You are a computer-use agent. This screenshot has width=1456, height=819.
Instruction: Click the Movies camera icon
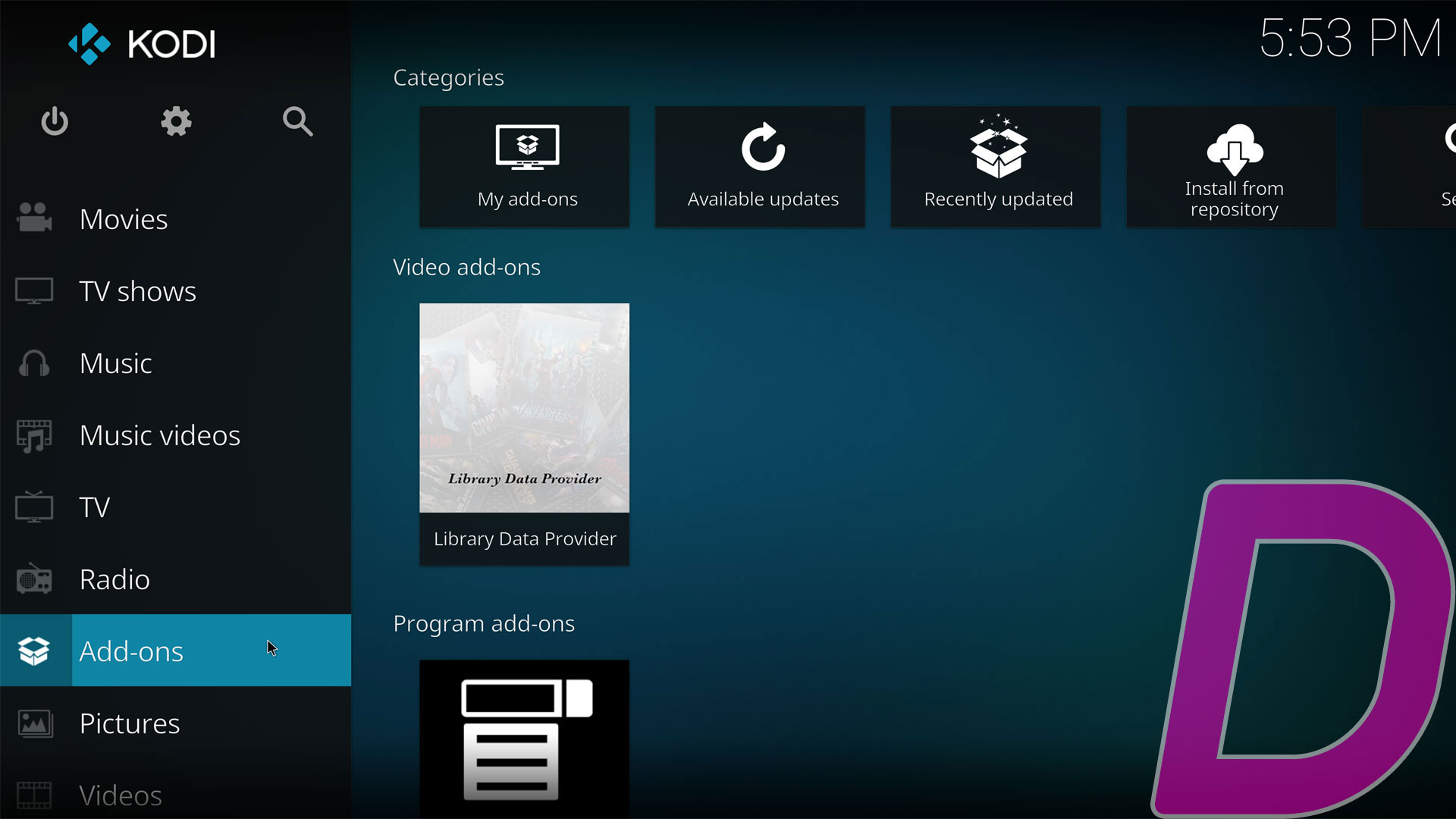[34, 218]
